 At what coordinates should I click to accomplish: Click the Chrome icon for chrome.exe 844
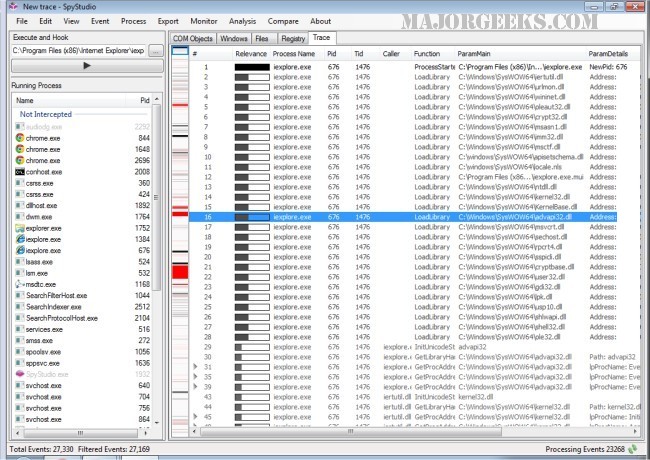tap(20, 138)
